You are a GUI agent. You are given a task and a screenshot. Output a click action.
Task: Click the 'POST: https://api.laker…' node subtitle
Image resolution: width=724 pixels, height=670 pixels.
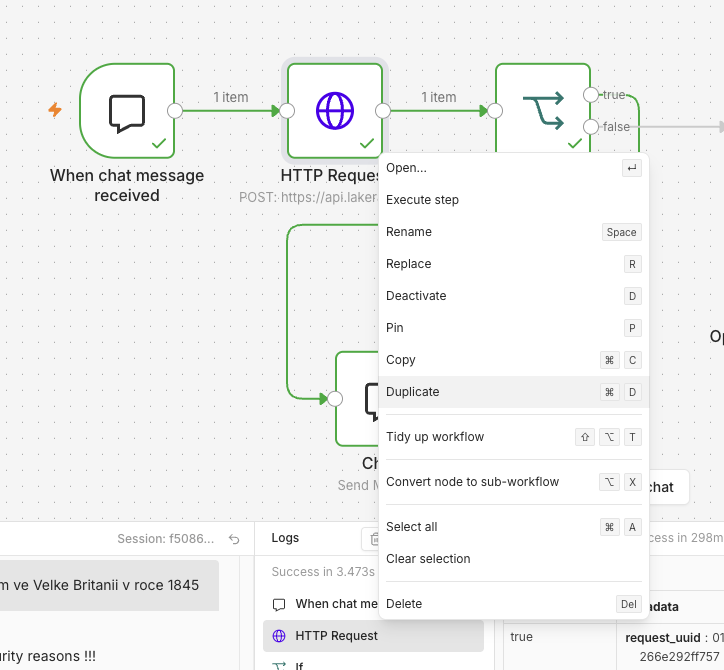(308, 198)
